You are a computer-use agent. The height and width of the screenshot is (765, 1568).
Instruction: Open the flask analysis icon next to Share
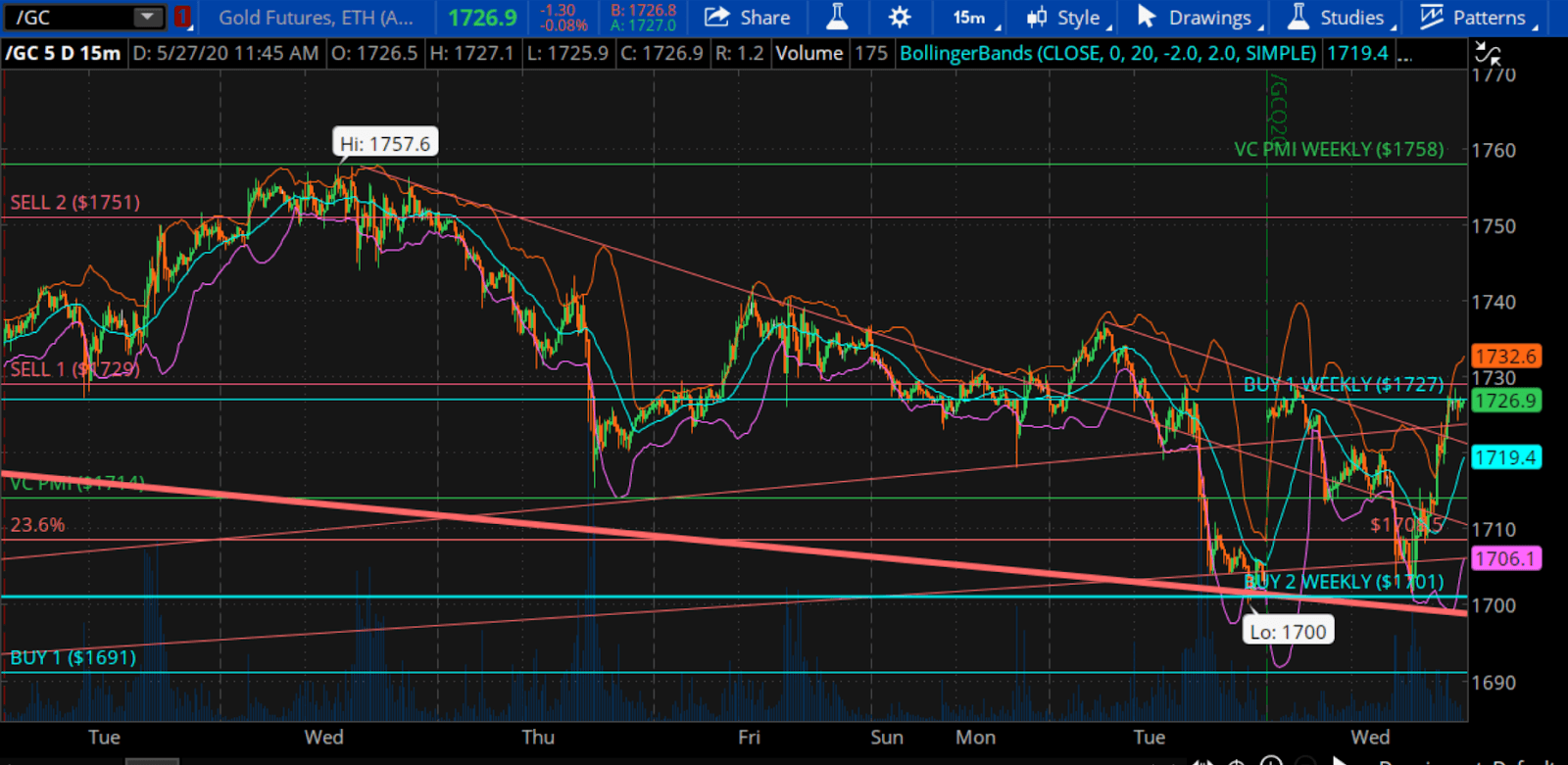(x=837, y=17)
